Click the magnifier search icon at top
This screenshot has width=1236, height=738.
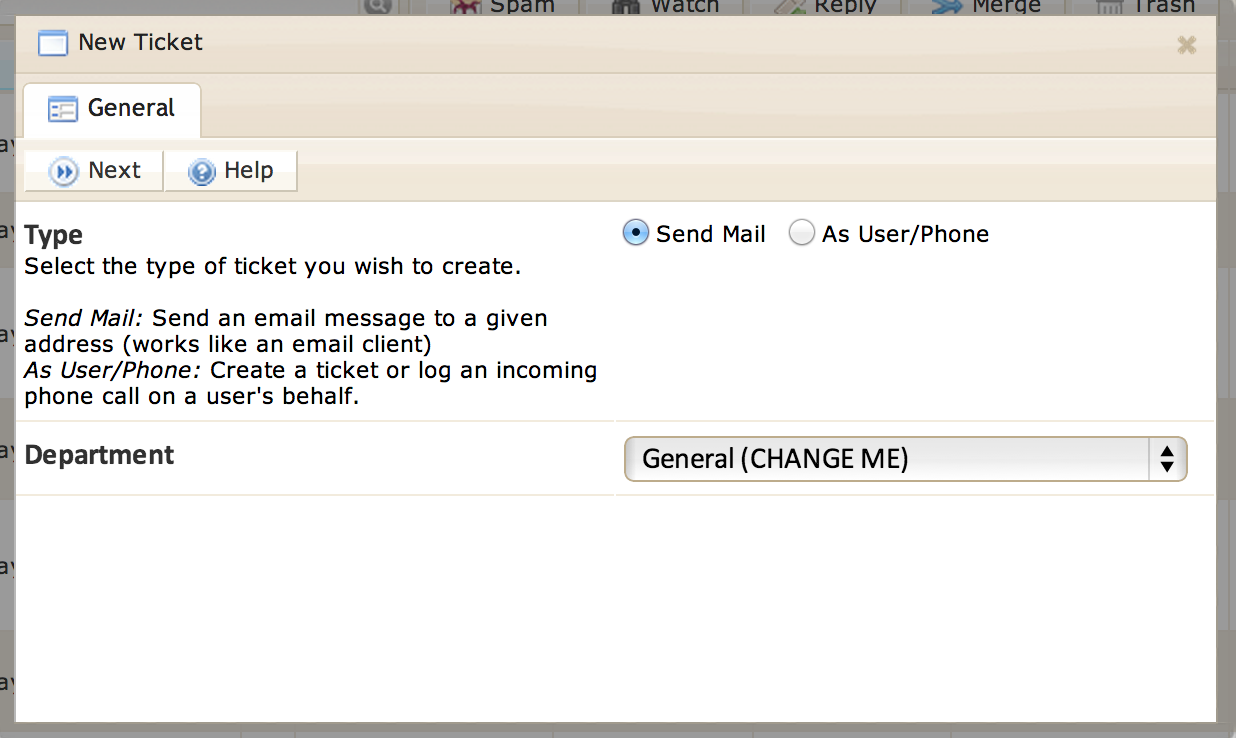click(x=377, y=6)
